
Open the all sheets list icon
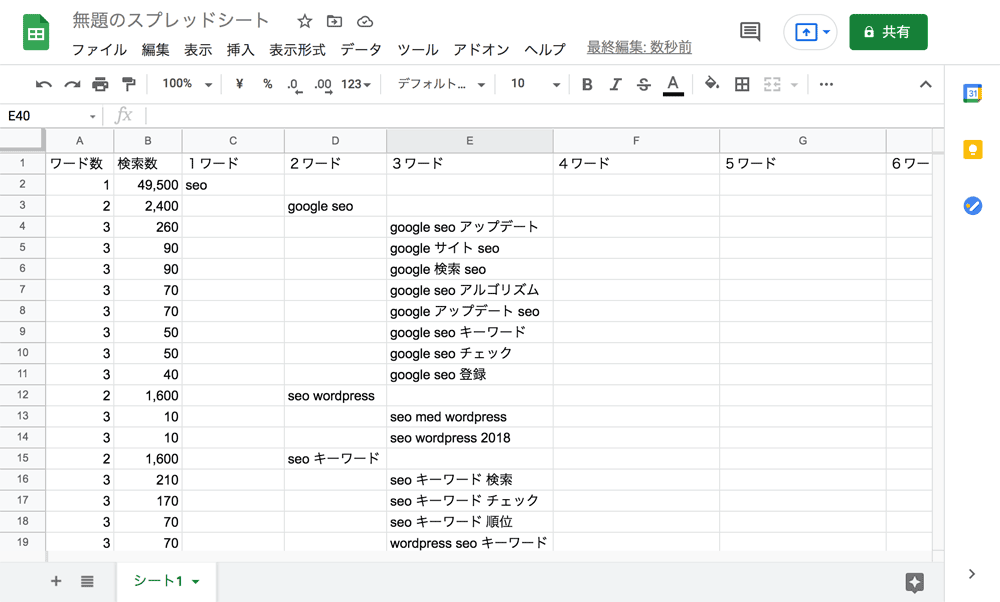click(x=87, y=581)
